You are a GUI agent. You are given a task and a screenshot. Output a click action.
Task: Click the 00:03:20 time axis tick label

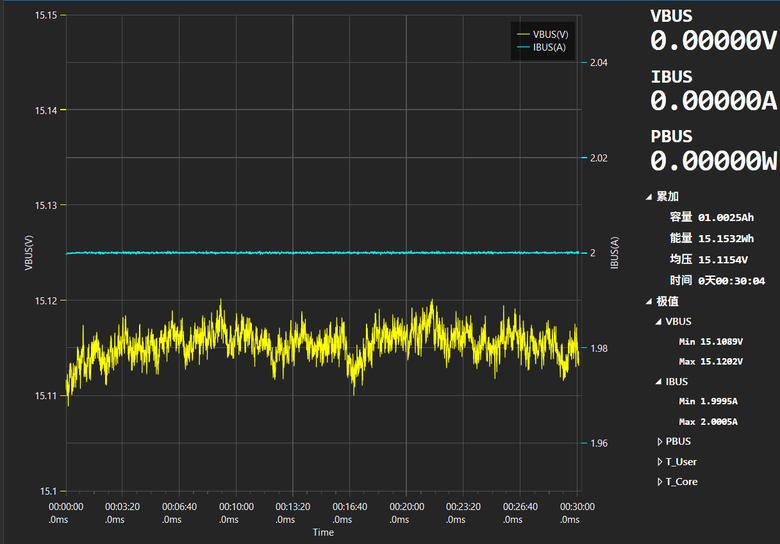(x=122, y=513)
